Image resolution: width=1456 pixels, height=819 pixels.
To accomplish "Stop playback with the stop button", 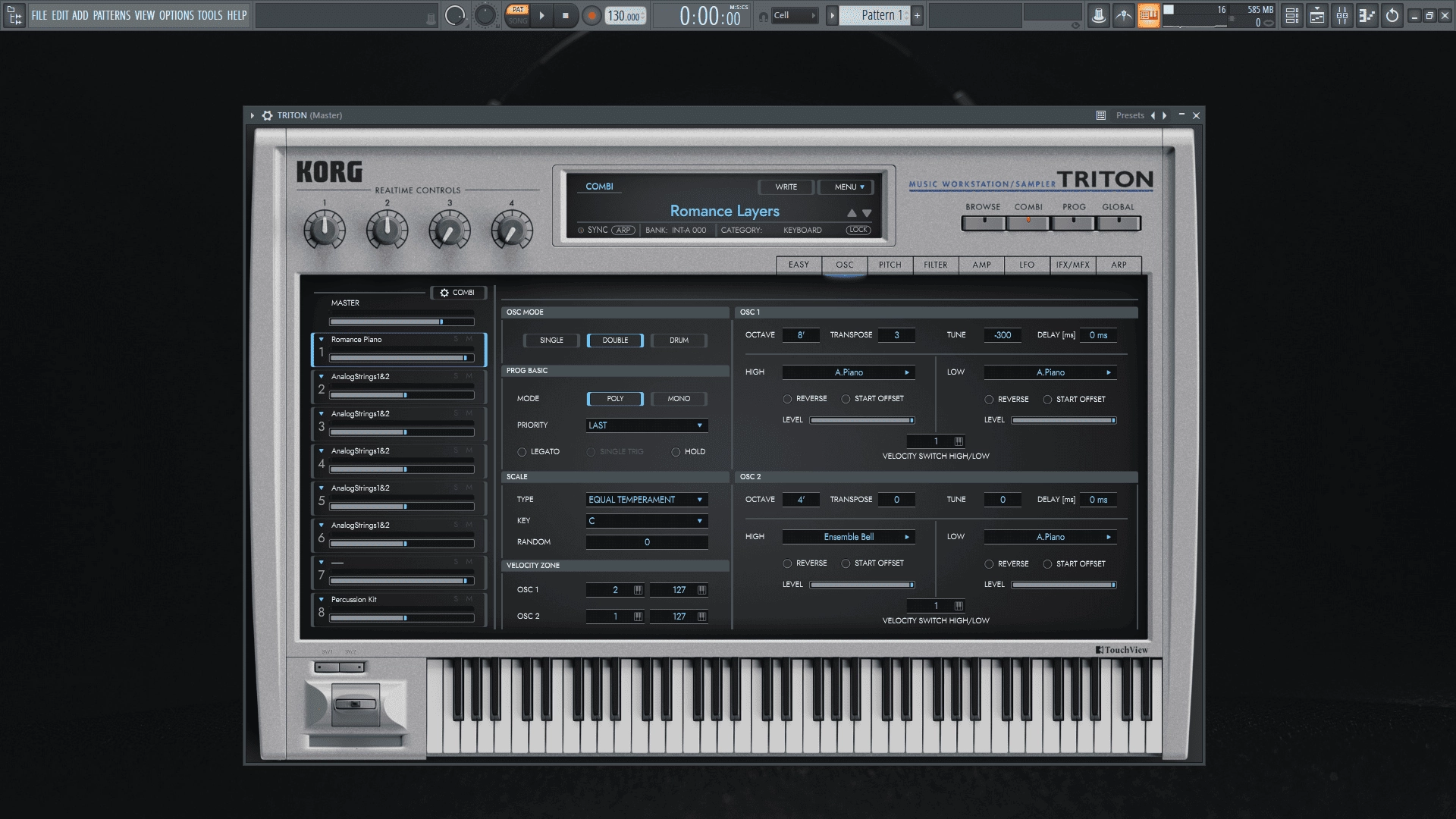I will click(x=565, y=15).
